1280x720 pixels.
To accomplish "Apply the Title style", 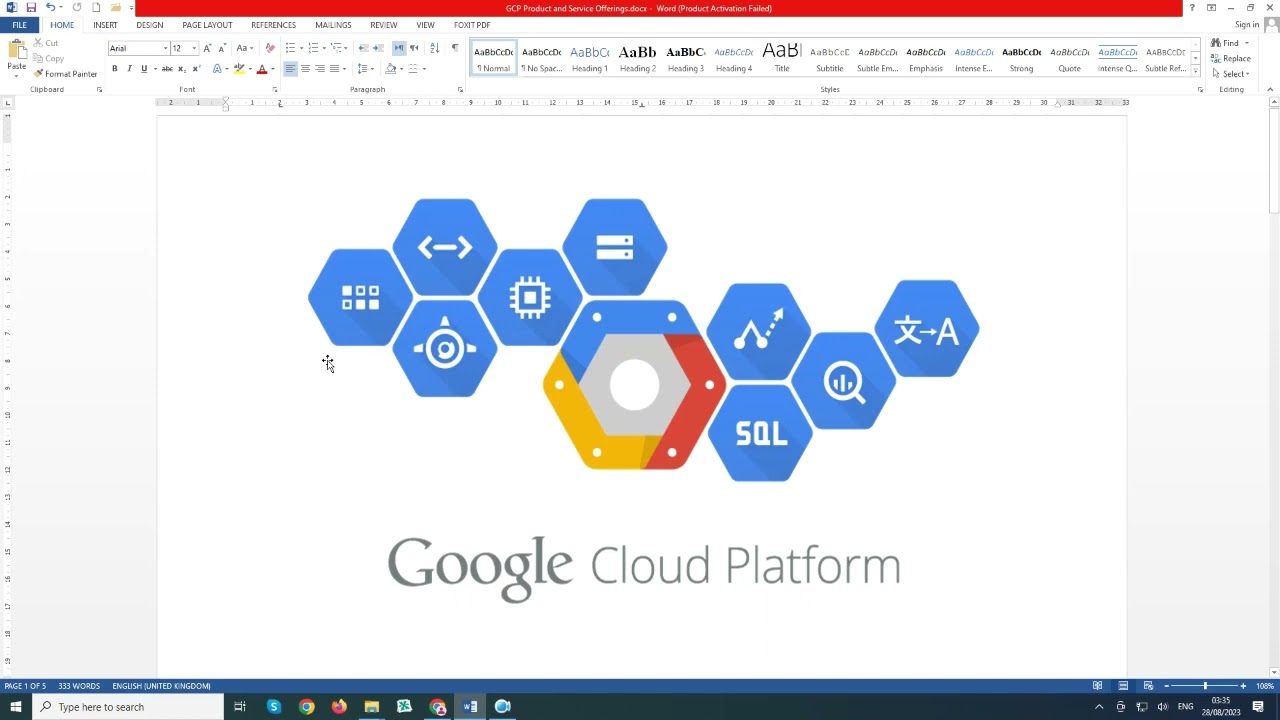I will coord(782,58).
